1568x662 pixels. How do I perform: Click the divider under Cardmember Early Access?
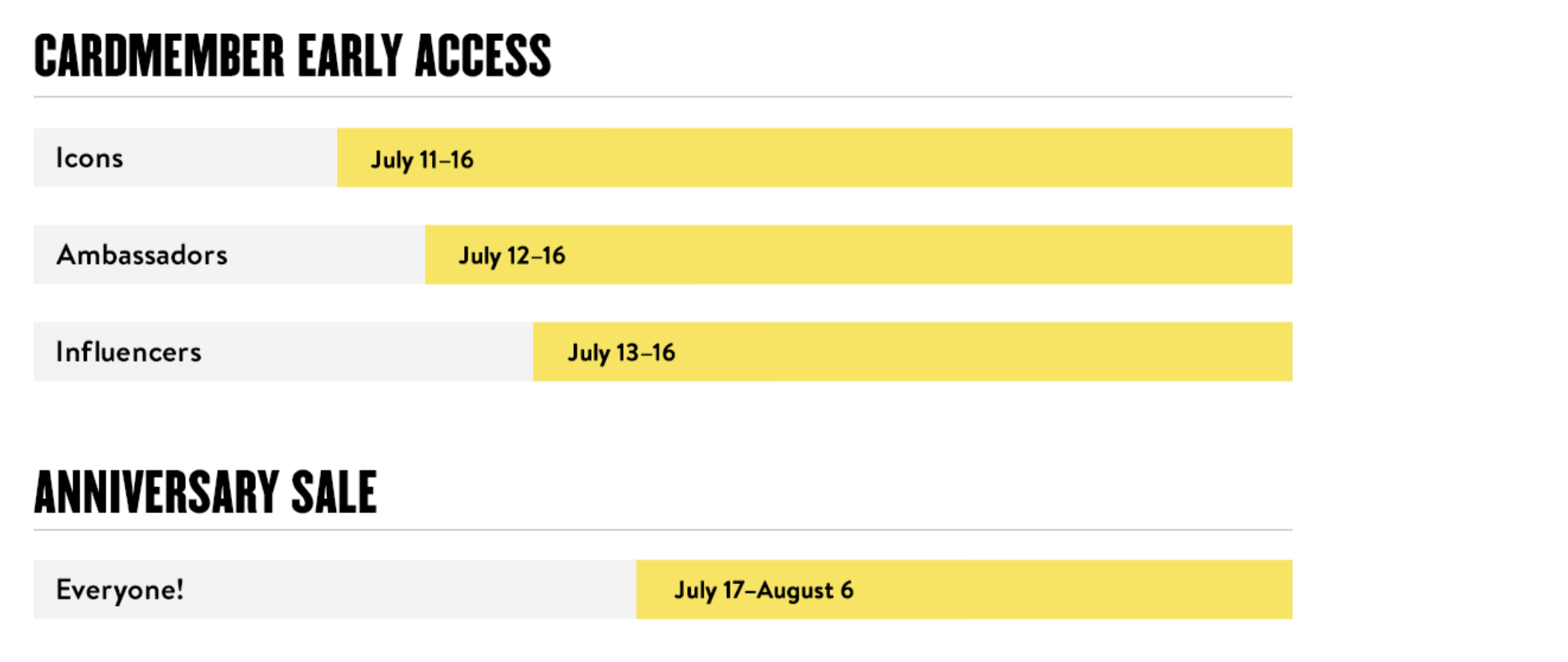click(x=663, y=96)
